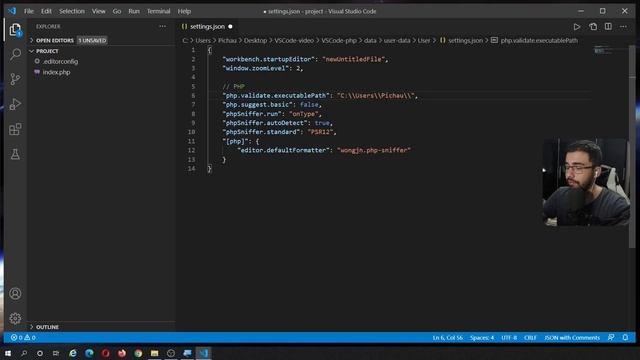Image resolution: width=640 pixels, height=360 pixels.
Task: Click the VSCode-video breadcrumb segment
Action: (294, 40)
